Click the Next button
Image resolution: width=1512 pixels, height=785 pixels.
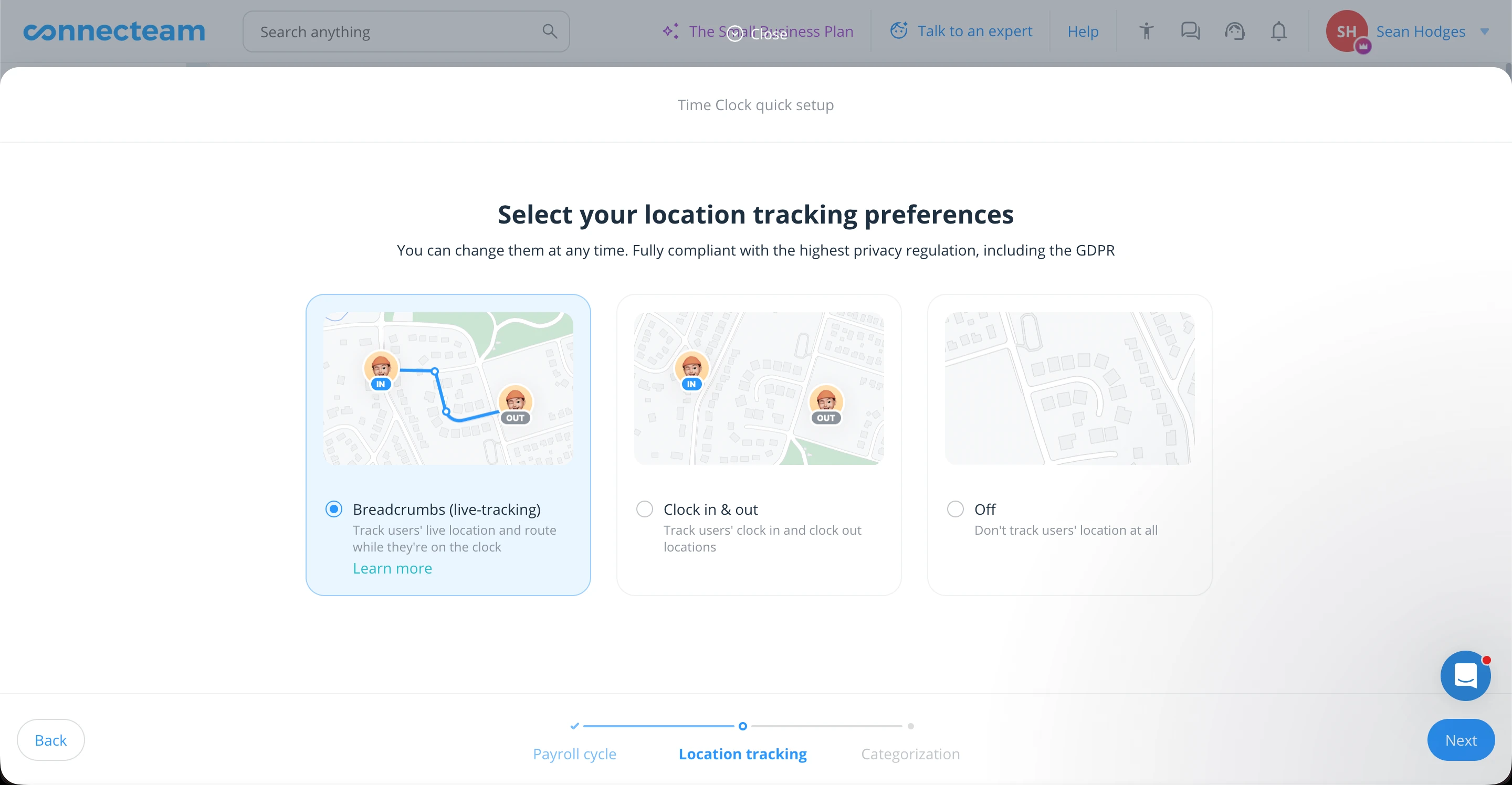pyautogui.click(x=1461, y=740)
